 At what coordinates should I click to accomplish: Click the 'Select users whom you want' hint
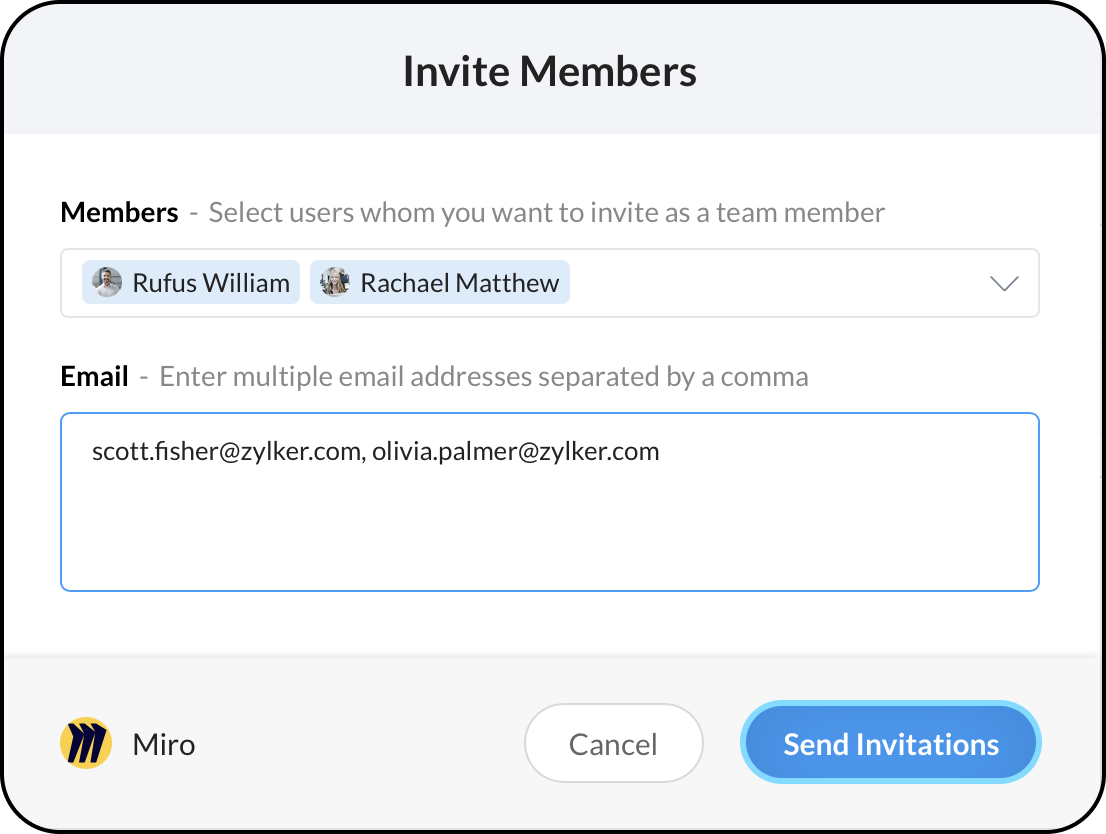point(546,213)
